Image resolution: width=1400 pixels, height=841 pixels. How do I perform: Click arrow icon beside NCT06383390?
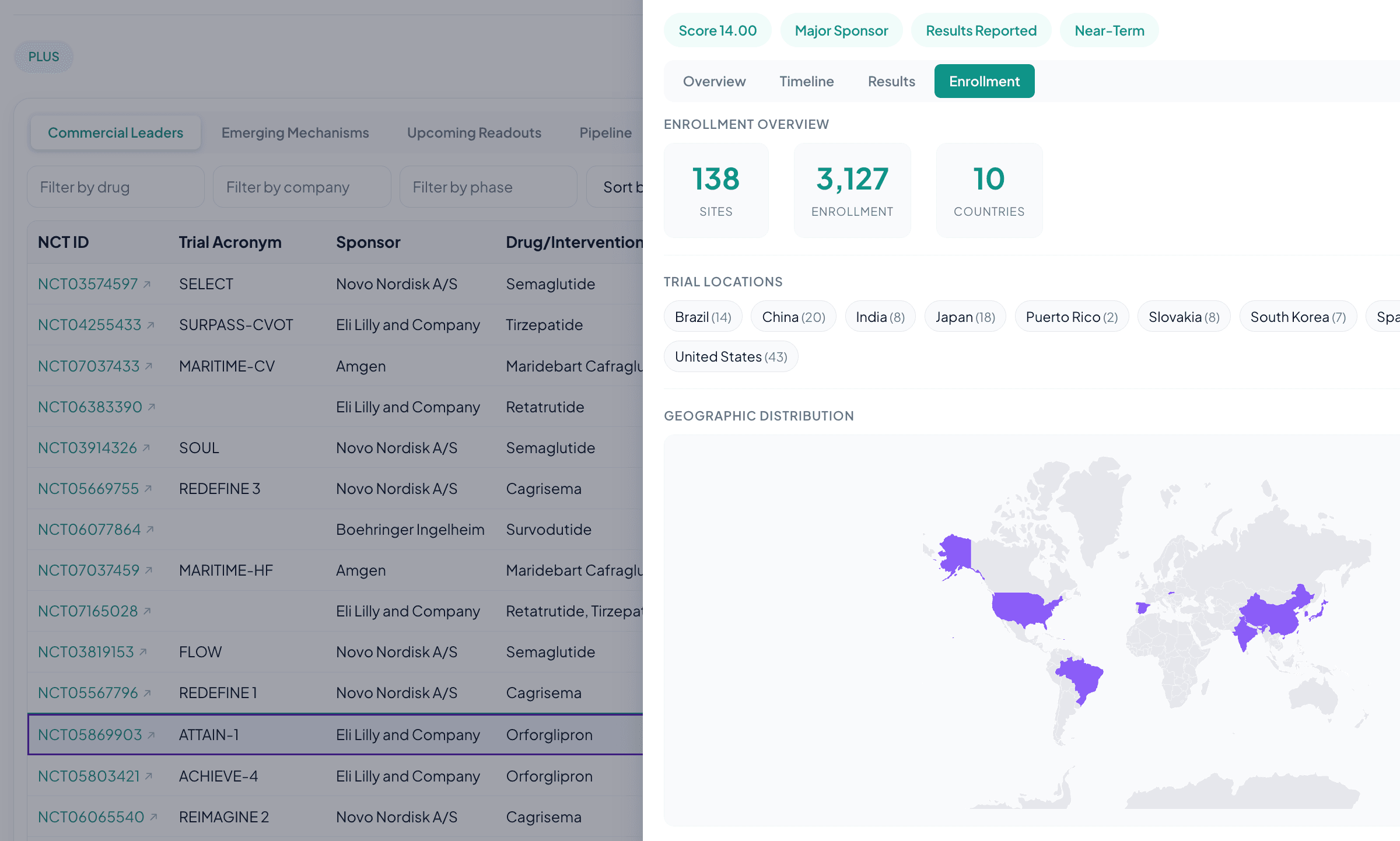coord(151,407)
